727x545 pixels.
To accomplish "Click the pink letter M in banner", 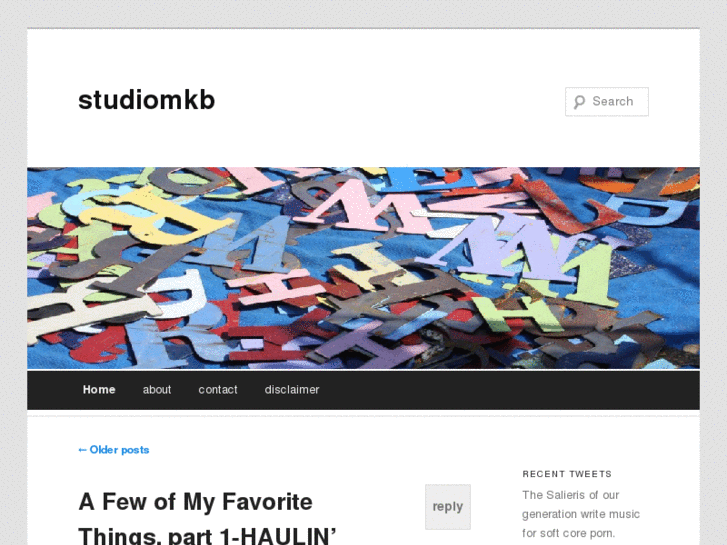I will [x=366, y=208].
